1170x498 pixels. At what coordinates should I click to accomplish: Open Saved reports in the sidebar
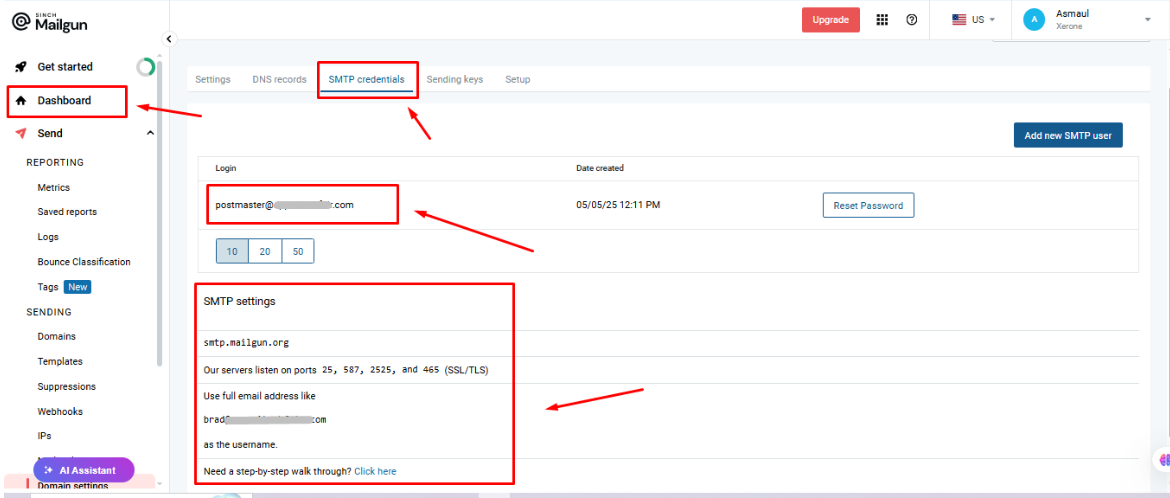point(67,212)
